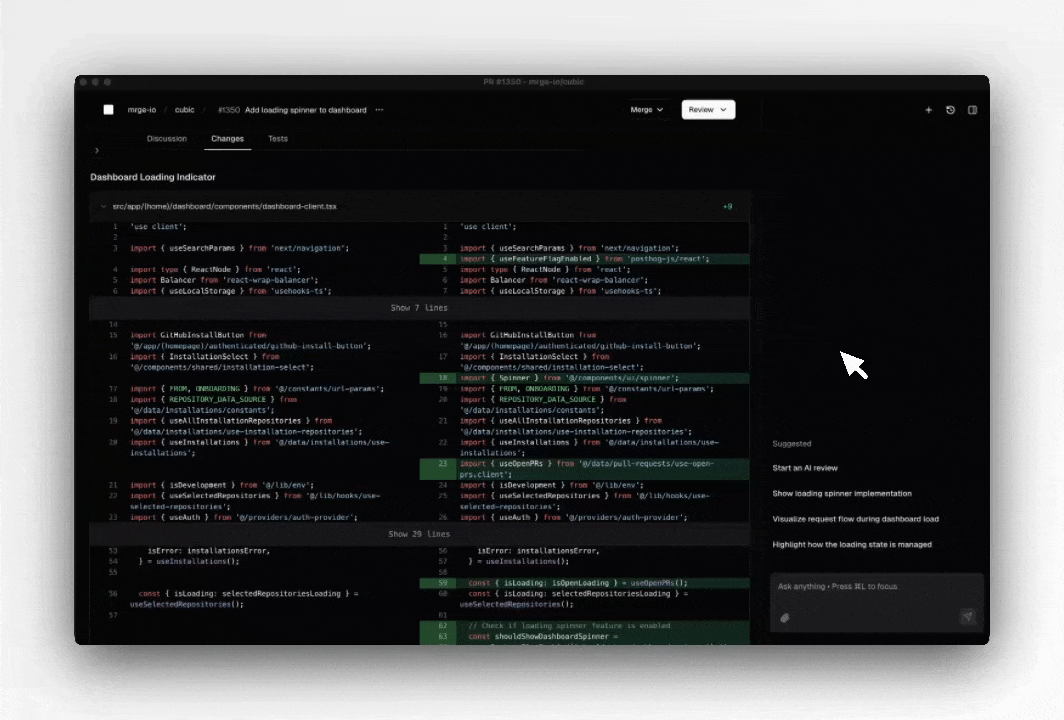Open the '...' options next to the PR title

pyautogui.click(x=377, y=110)
